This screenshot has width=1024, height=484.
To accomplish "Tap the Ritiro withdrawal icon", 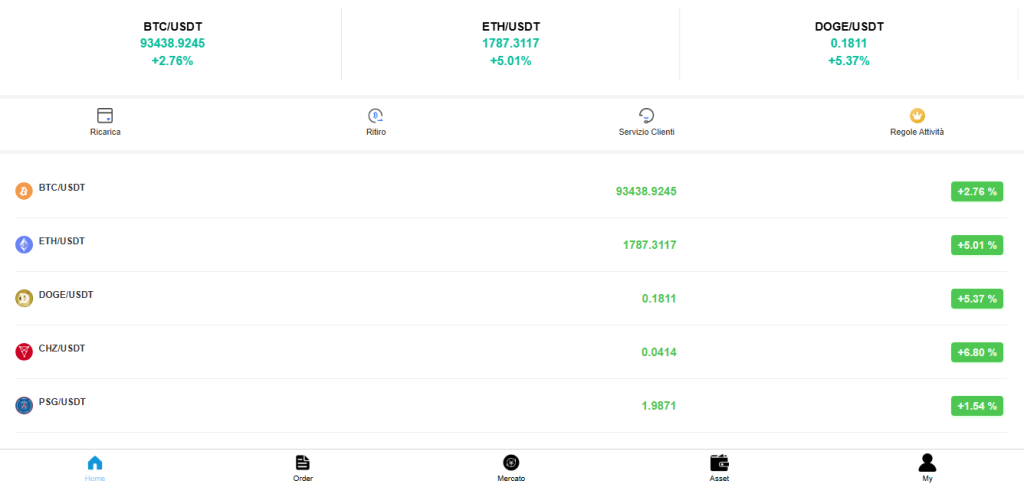I will coord(376,116).
